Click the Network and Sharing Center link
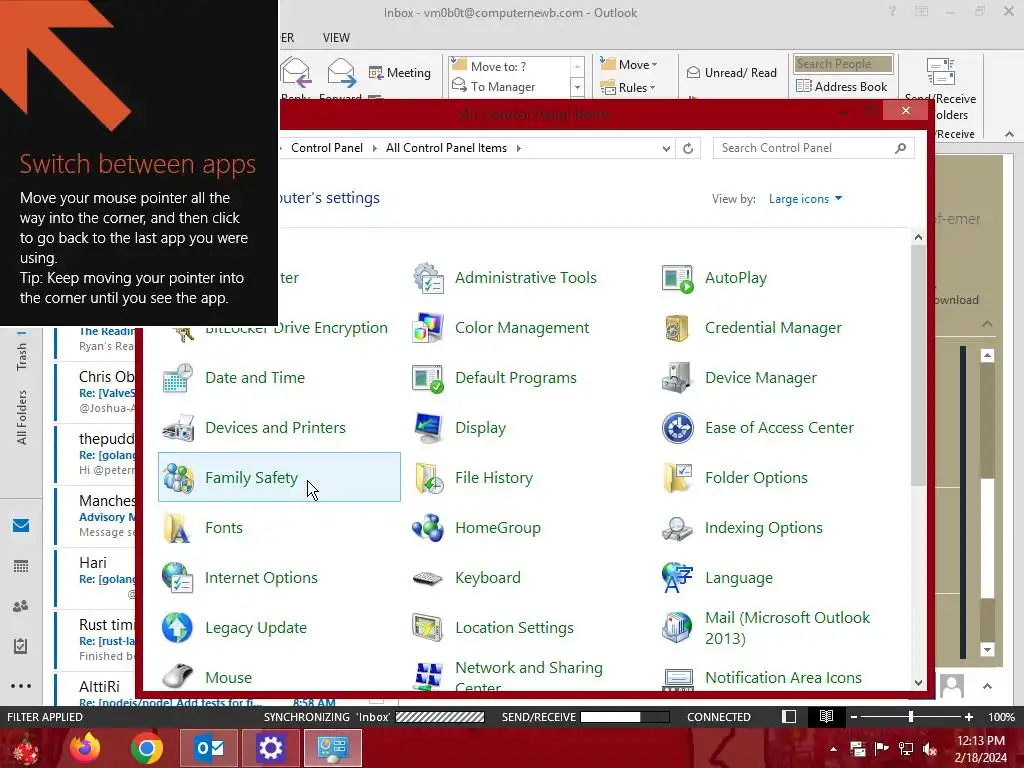 [529, 677]
